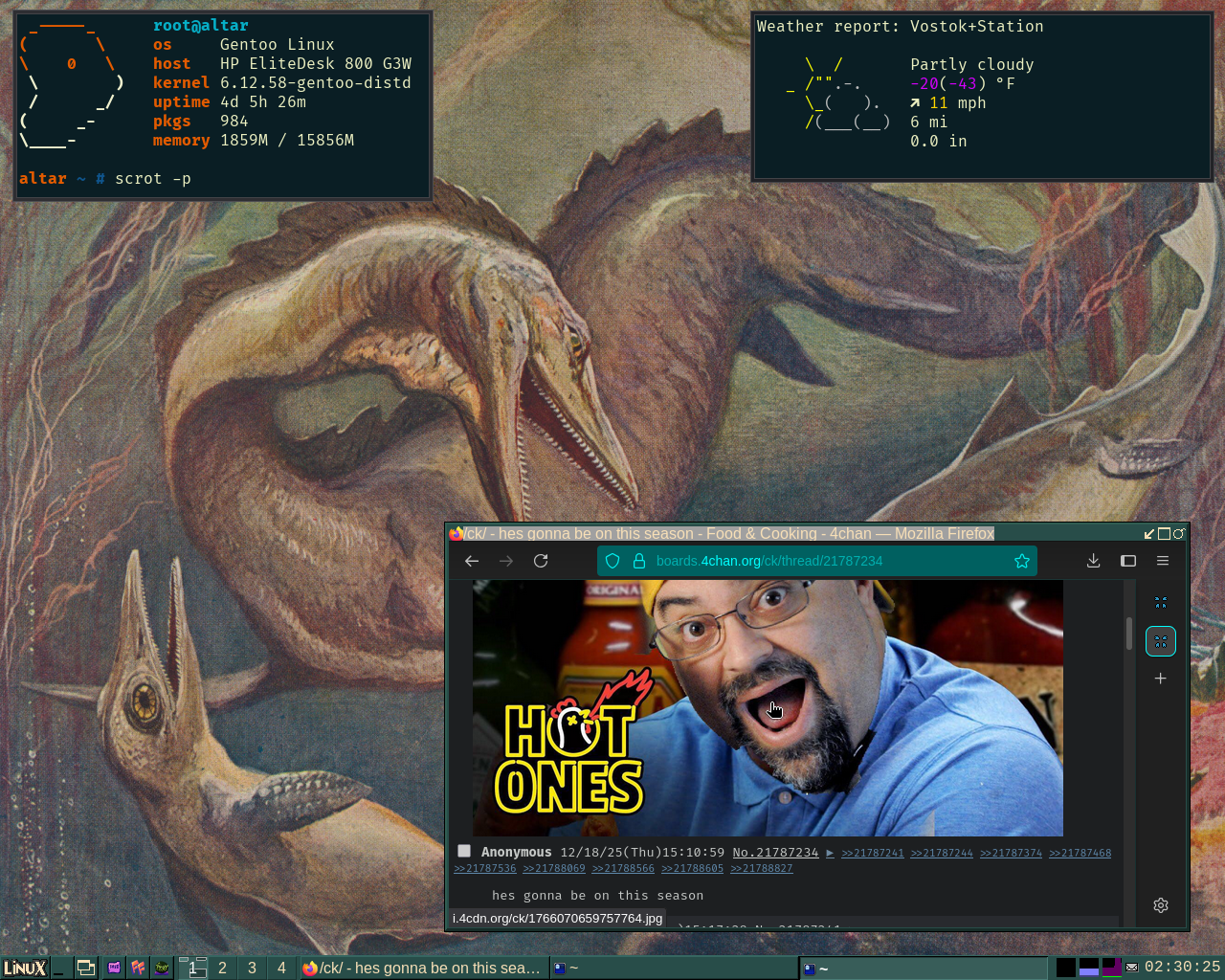Click the black CPU monitor applet
The image size is (1225, 980).
click(1066, 968)
